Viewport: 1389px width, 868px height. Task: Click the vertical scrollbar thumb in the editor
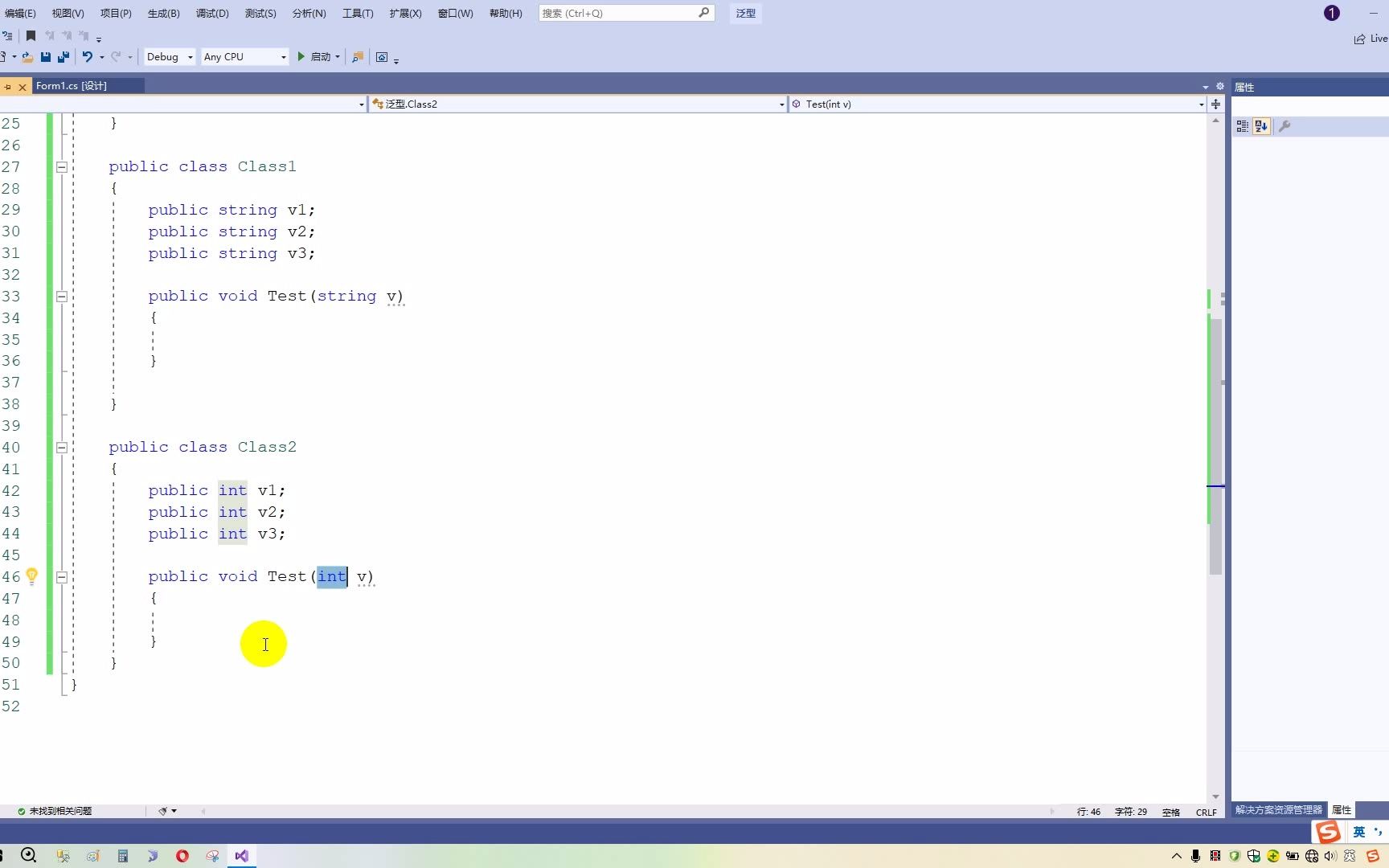point(1215,446)
